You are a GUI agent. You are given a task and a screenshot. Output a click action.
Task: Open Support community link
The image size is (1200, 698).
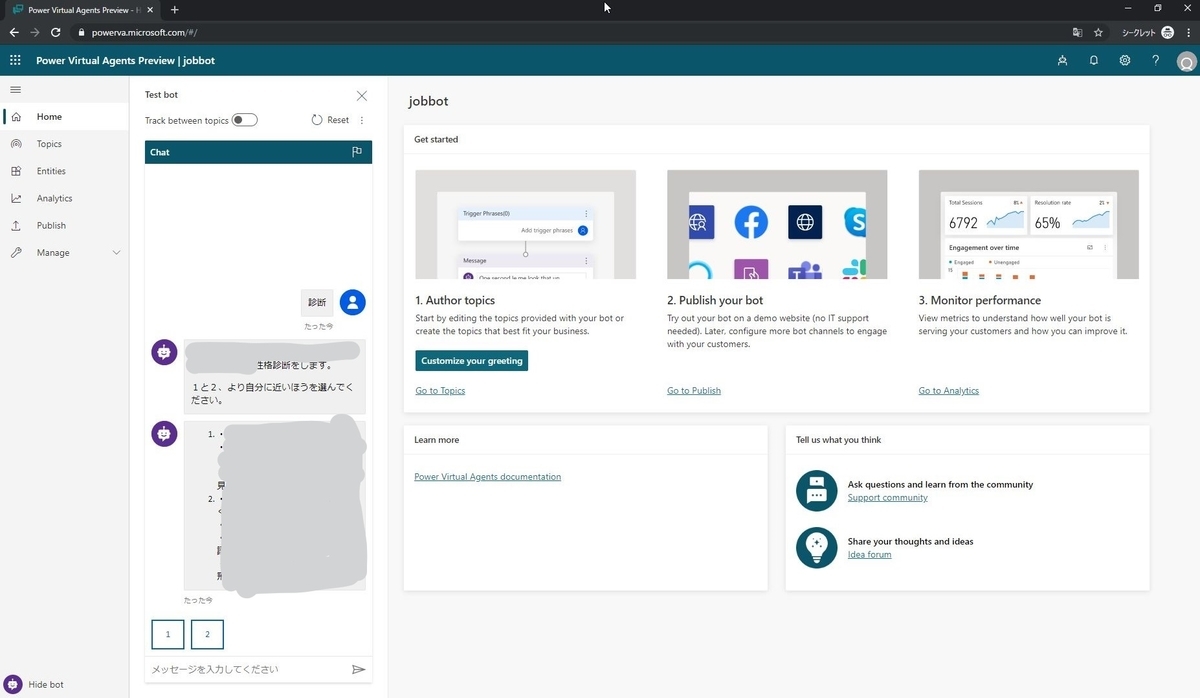pos(888,497)
